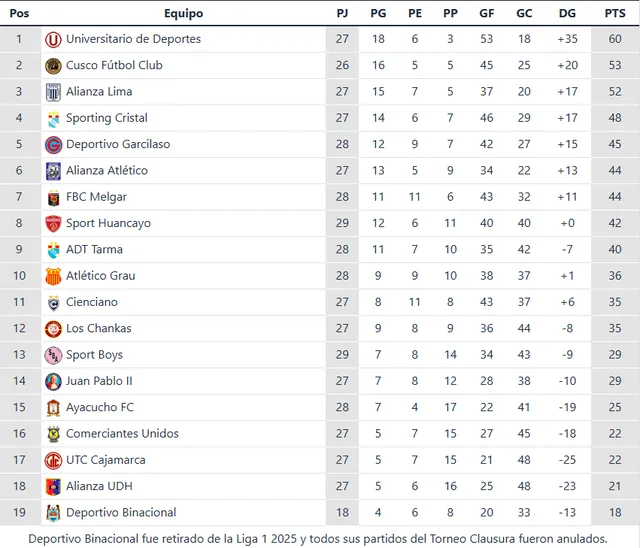640x548 pixels.
Task: Select the FBC Melgar crest icon
Action: 53,197
